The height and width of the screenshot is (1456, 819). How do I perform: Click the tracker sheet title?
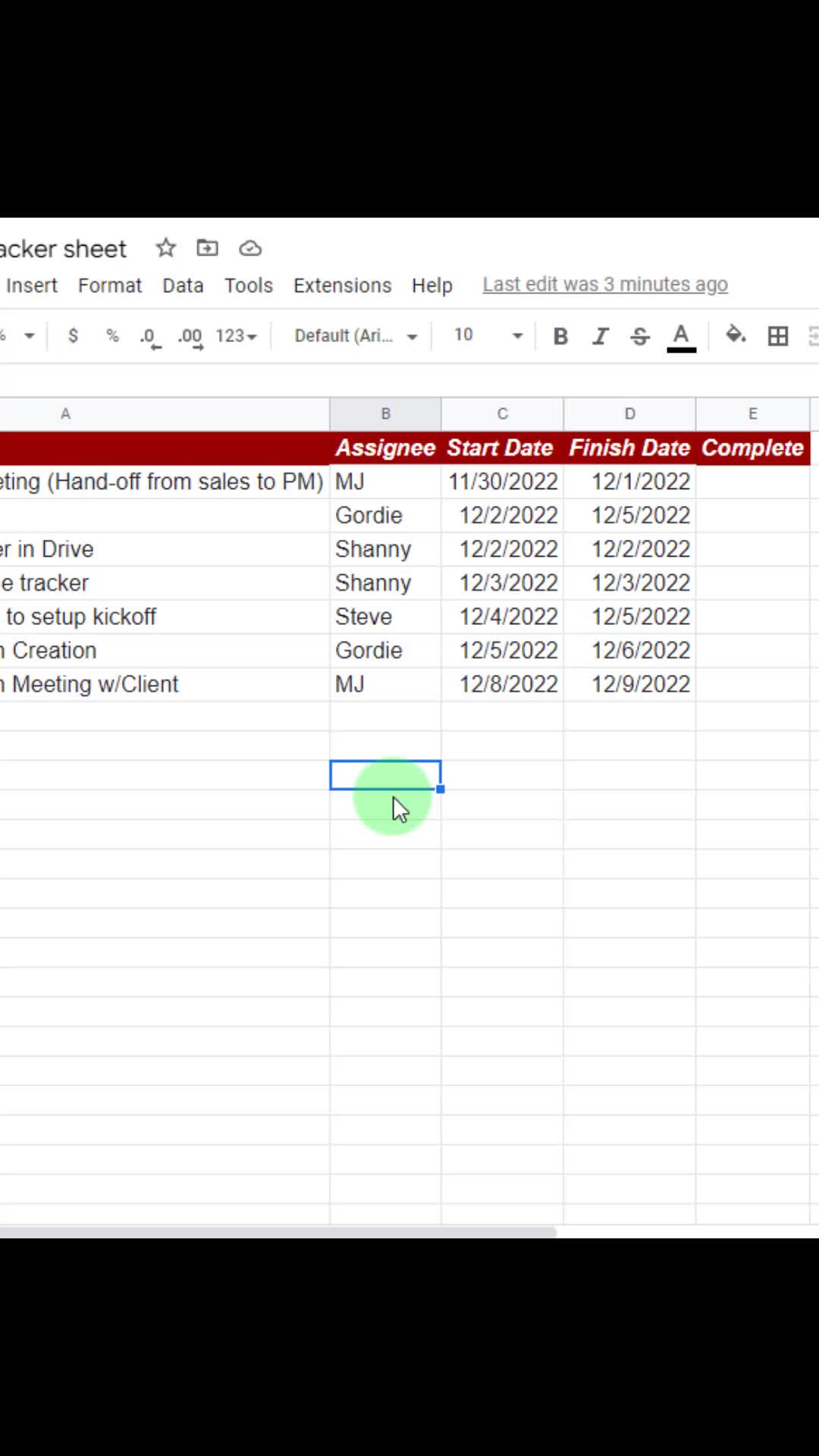click(x=64, y=249)
